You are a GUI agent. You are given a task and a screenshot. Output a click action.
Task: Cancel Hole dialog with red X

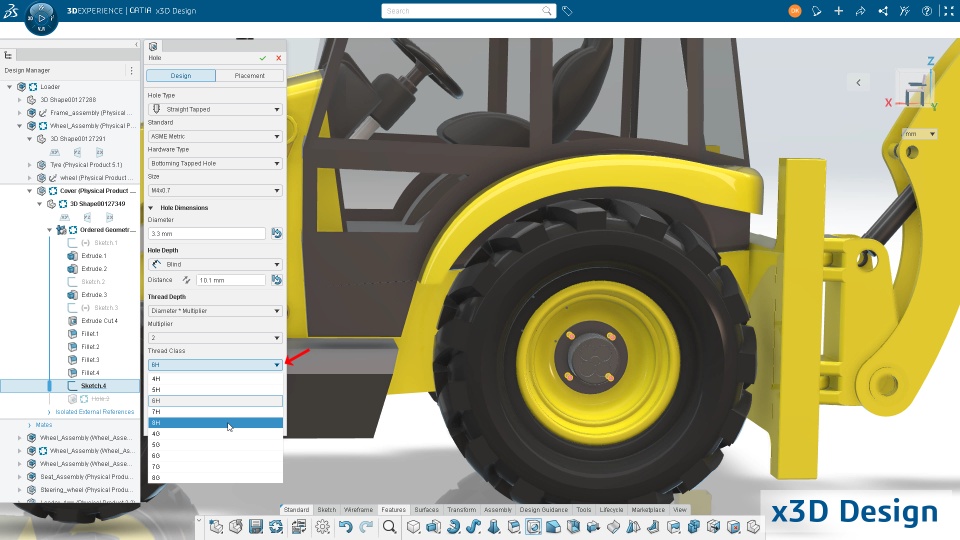pos(279,58)
